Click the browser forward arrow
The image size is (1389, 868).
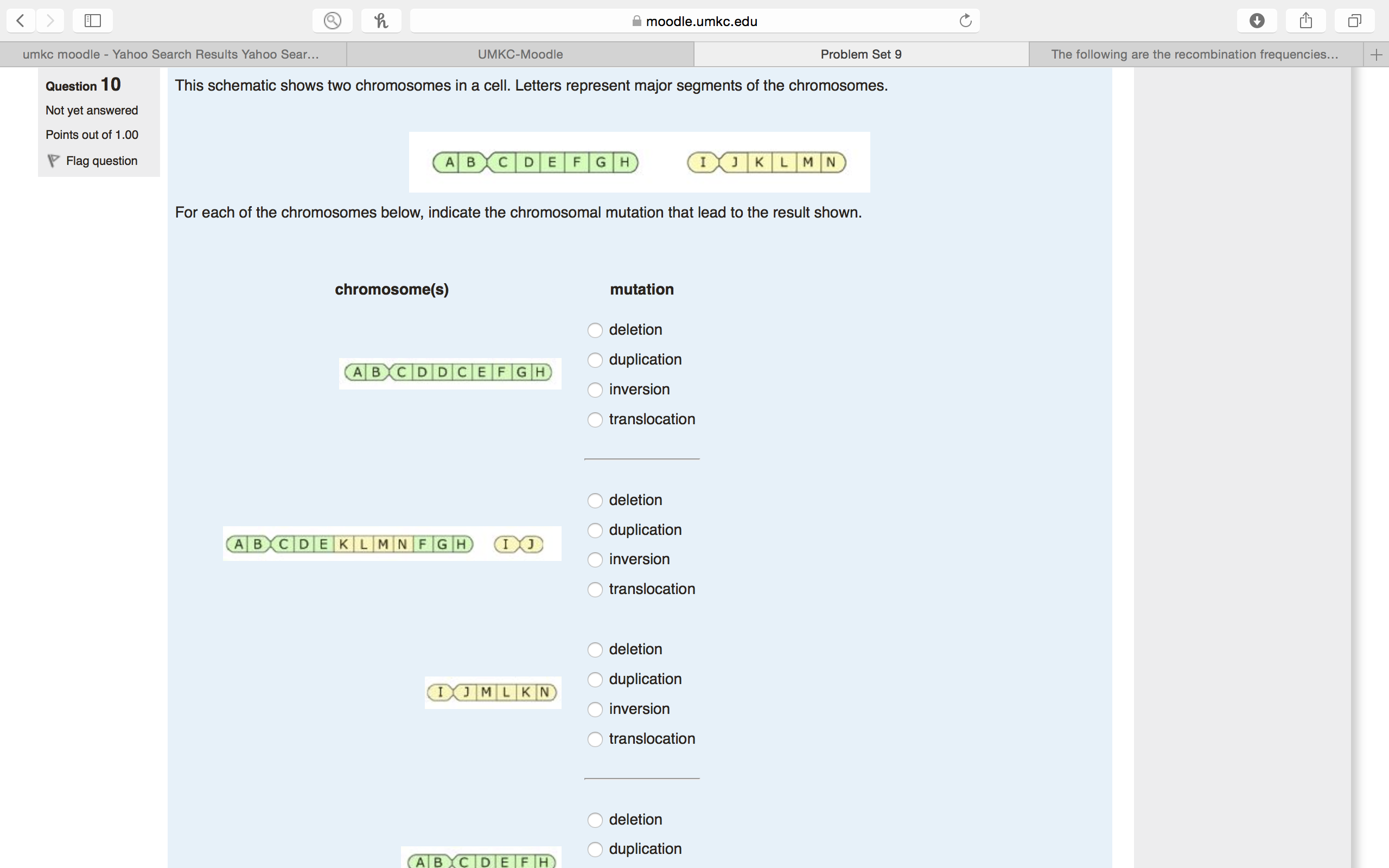[50, 21]
